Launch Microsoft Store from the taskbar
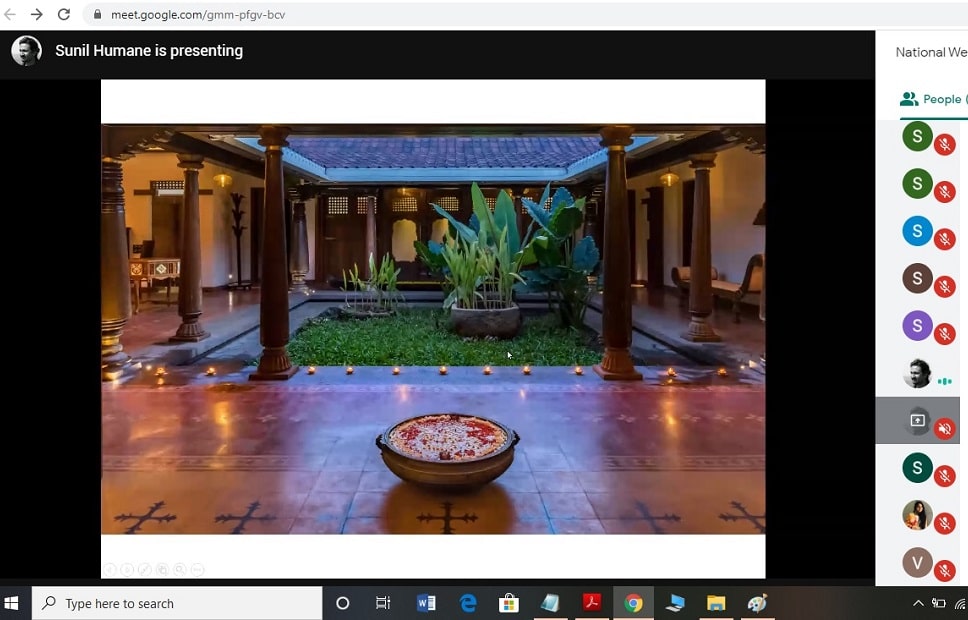The height and width of the screenshot is (620, 968). pos(508,603)
